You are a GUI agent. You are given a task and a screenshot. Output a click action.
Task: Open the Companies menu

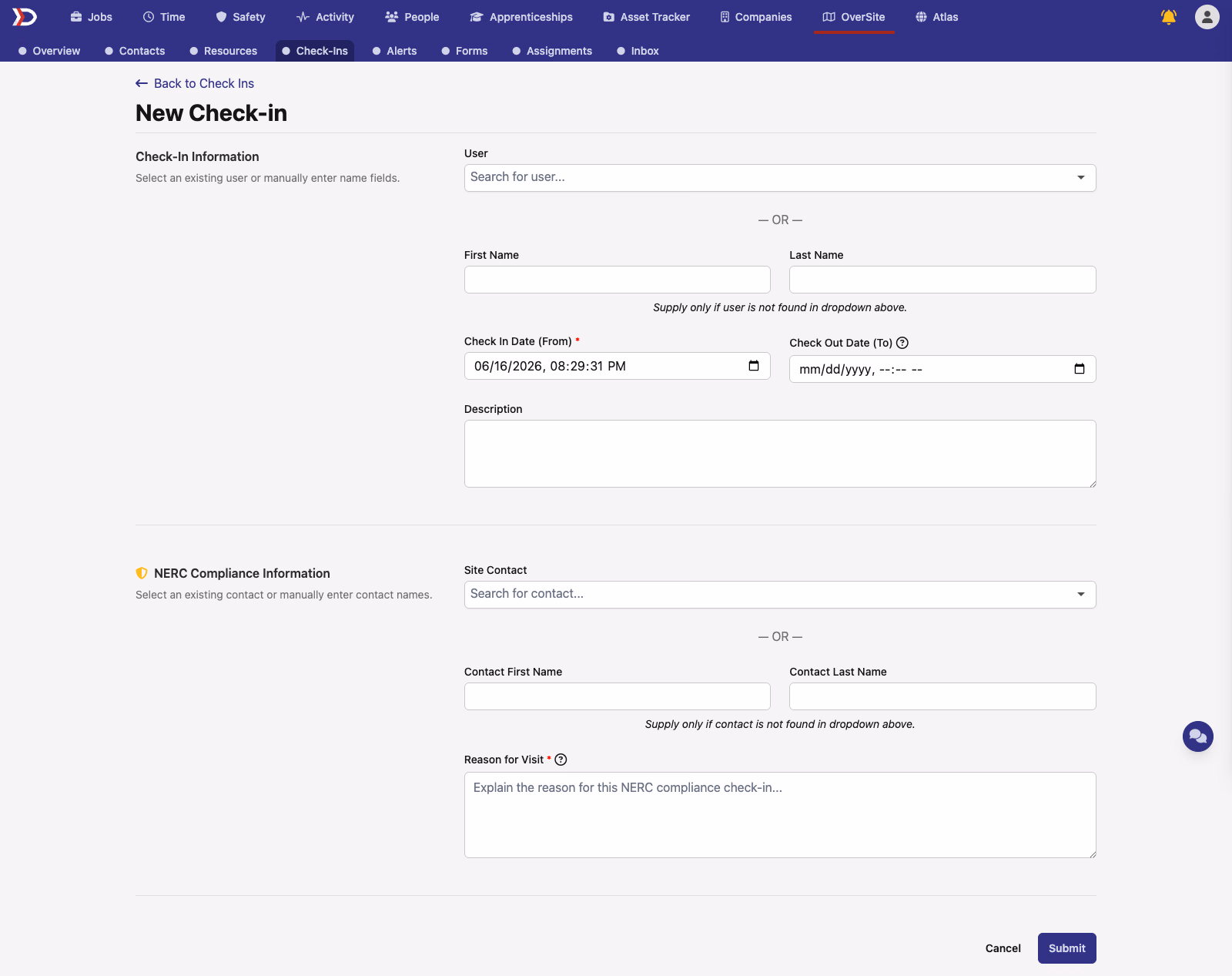[x=756, y=17]
